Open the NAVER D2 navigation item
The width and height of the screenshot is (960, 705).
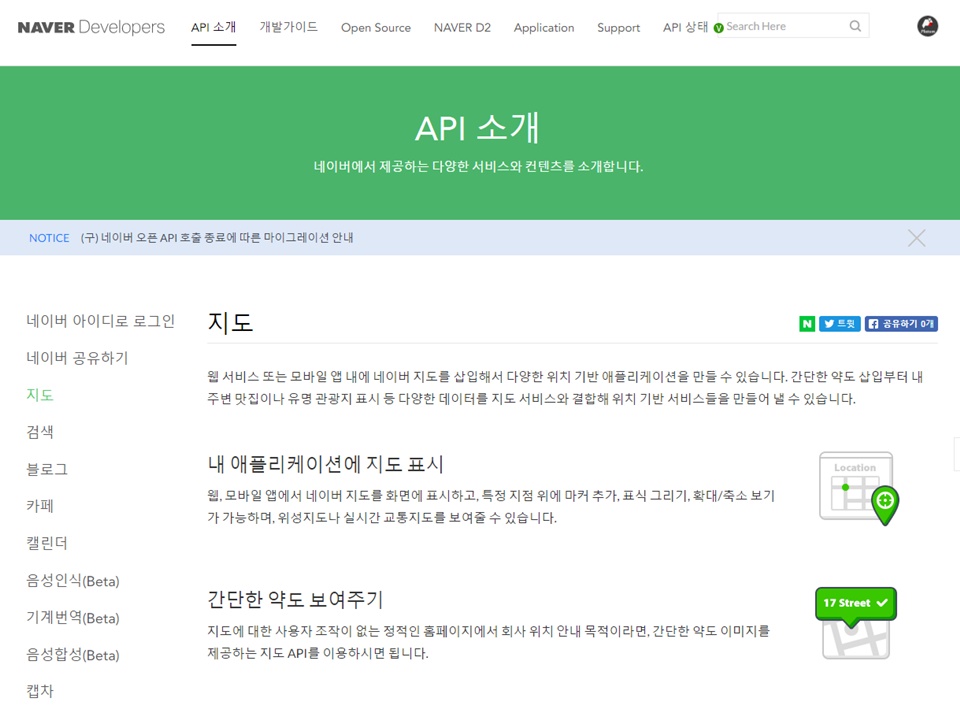pyautogui.click(x=462, y=28)
